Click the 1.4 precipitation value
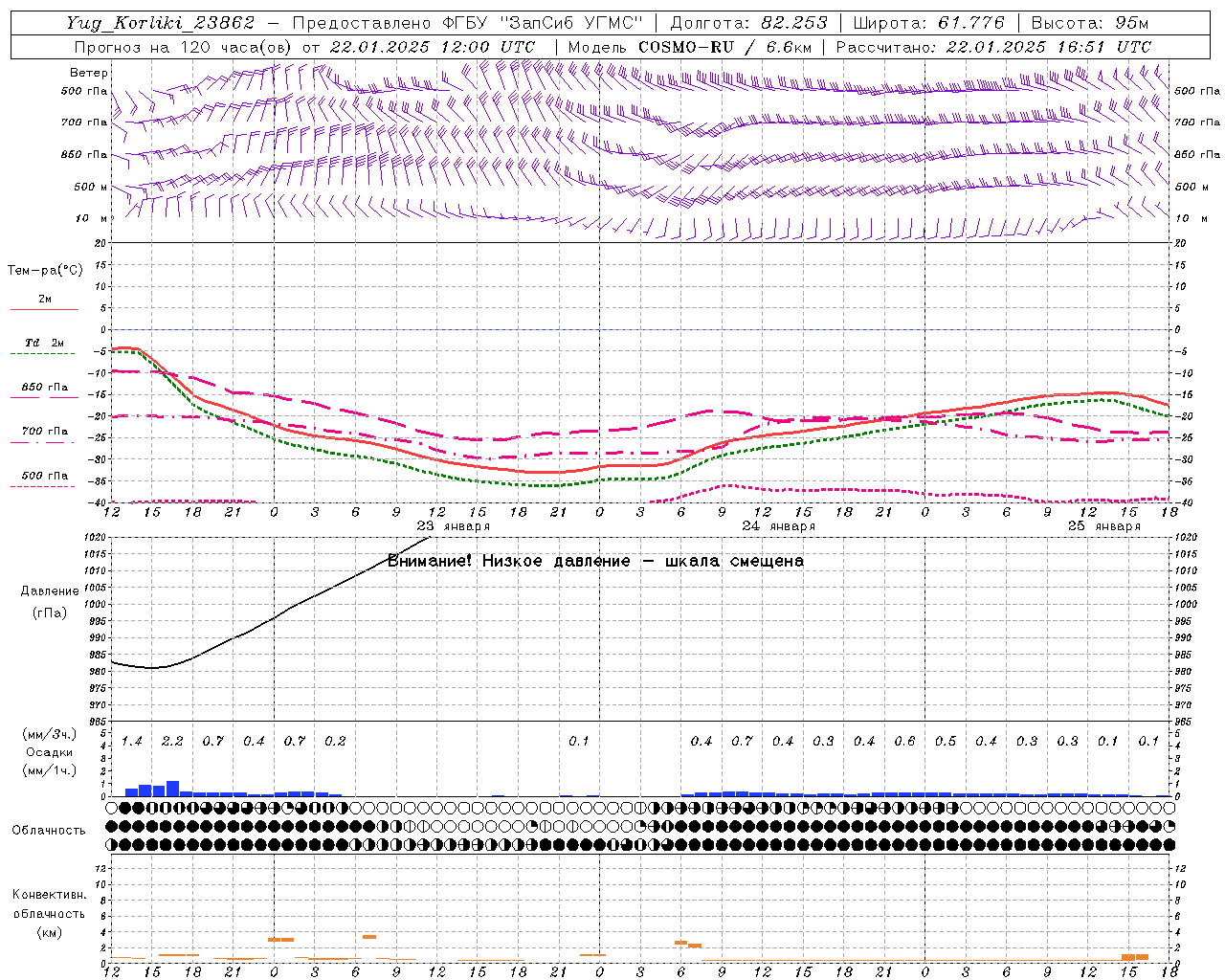This screenshot has height=980, width=1225. point(131,742)
